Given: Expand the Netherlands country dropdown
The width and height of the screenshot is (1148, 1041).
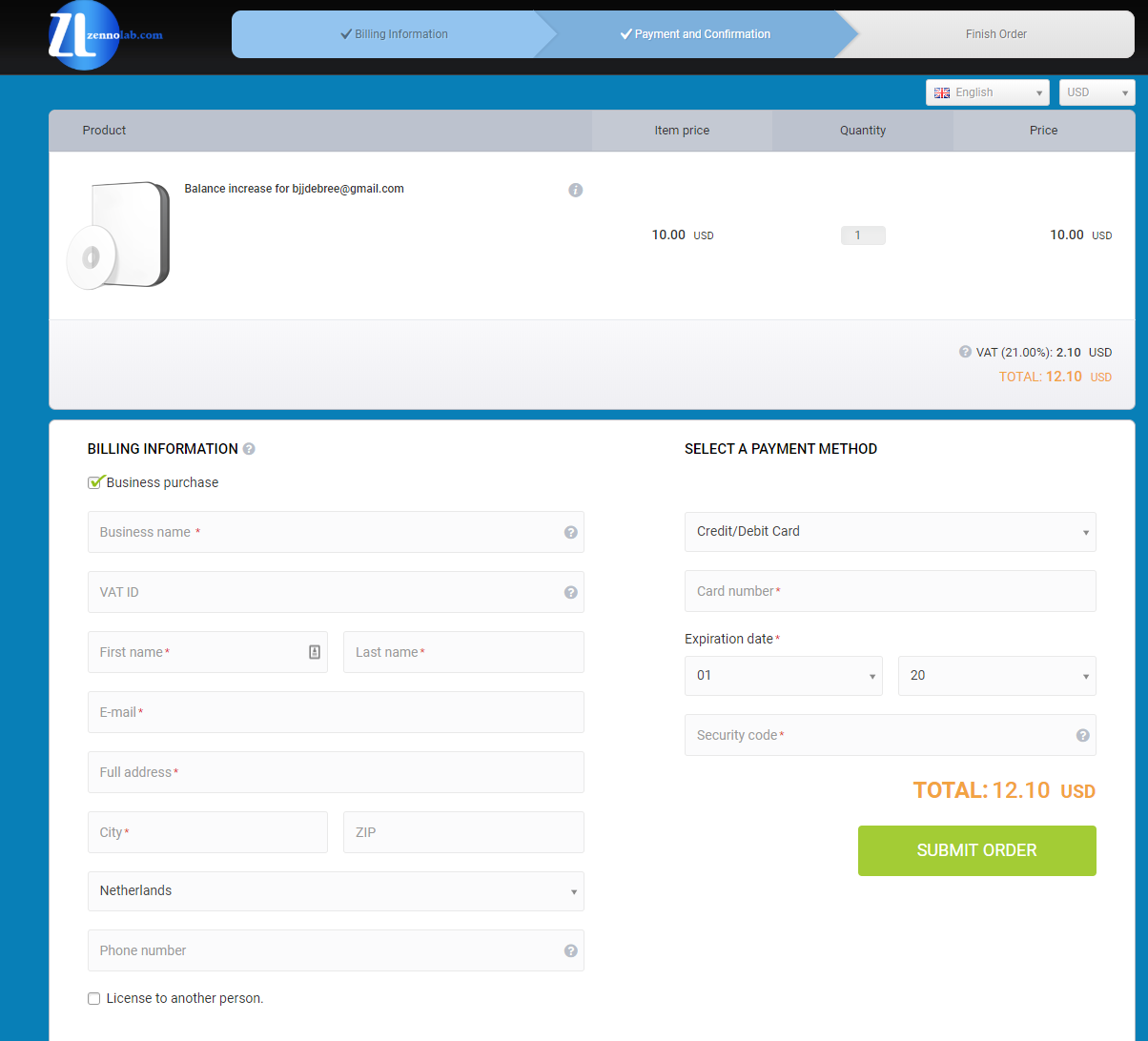Looking at the screenshot, I should [336, 891].
